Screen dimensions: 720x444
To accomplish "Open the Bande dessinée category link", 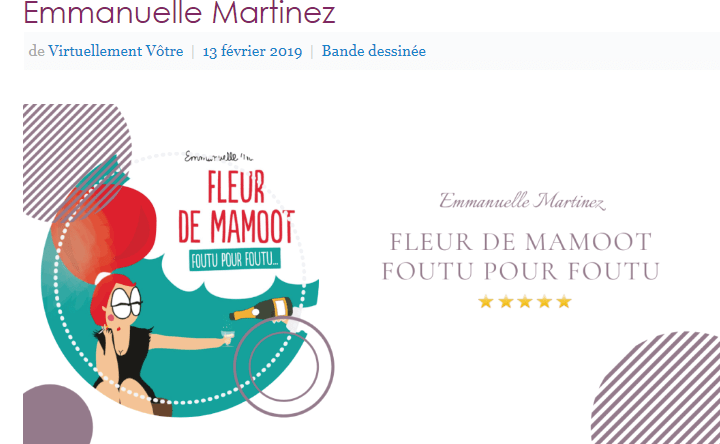I will [374, 51].
